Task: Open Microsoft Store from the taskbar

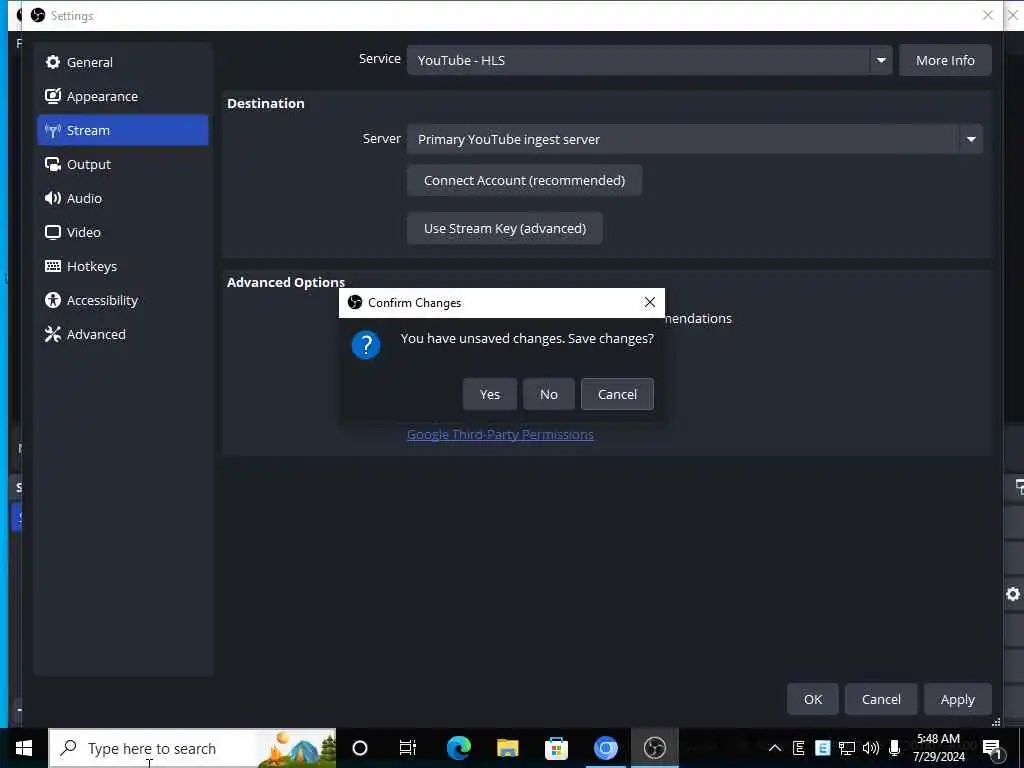Action: 556,748
